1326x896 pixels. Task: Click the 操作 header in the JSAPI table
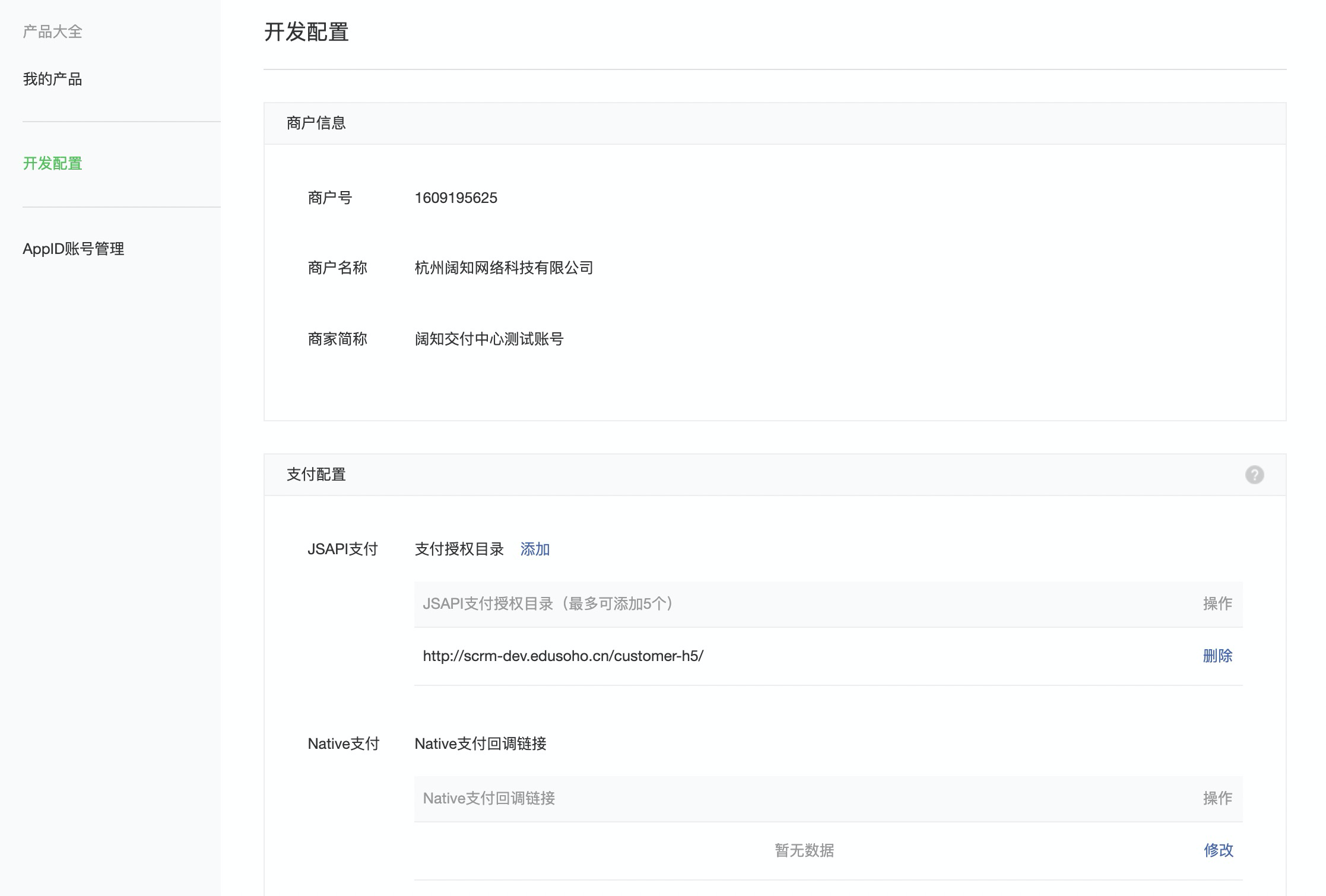click(x=1217, y=603)
